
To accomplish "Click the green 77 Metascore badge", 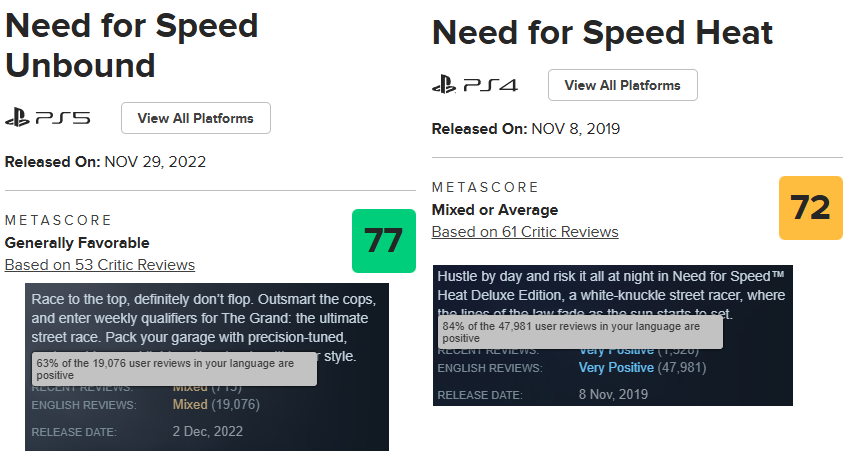I will pos(383,241).
